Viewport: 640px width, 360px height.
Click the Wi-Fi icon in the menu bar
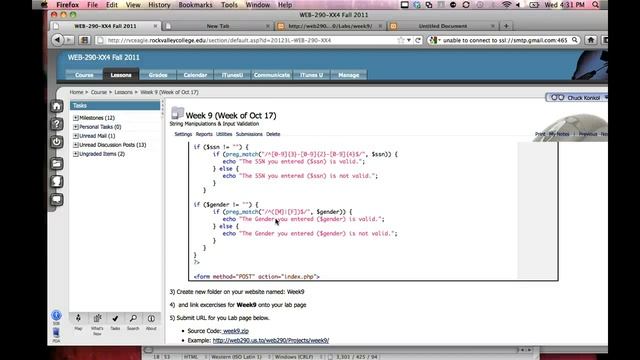click(x=507, y=5)
